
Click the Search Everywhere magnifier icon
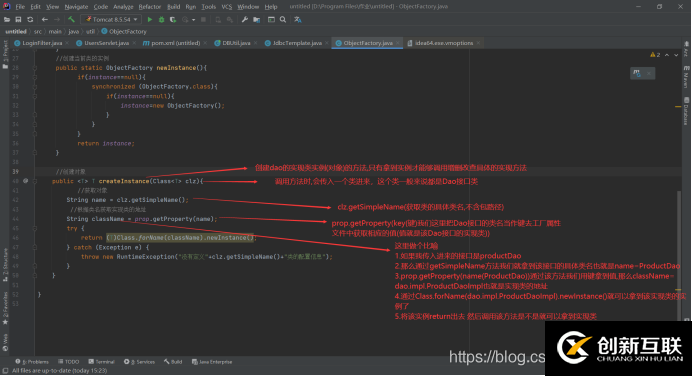283,19
